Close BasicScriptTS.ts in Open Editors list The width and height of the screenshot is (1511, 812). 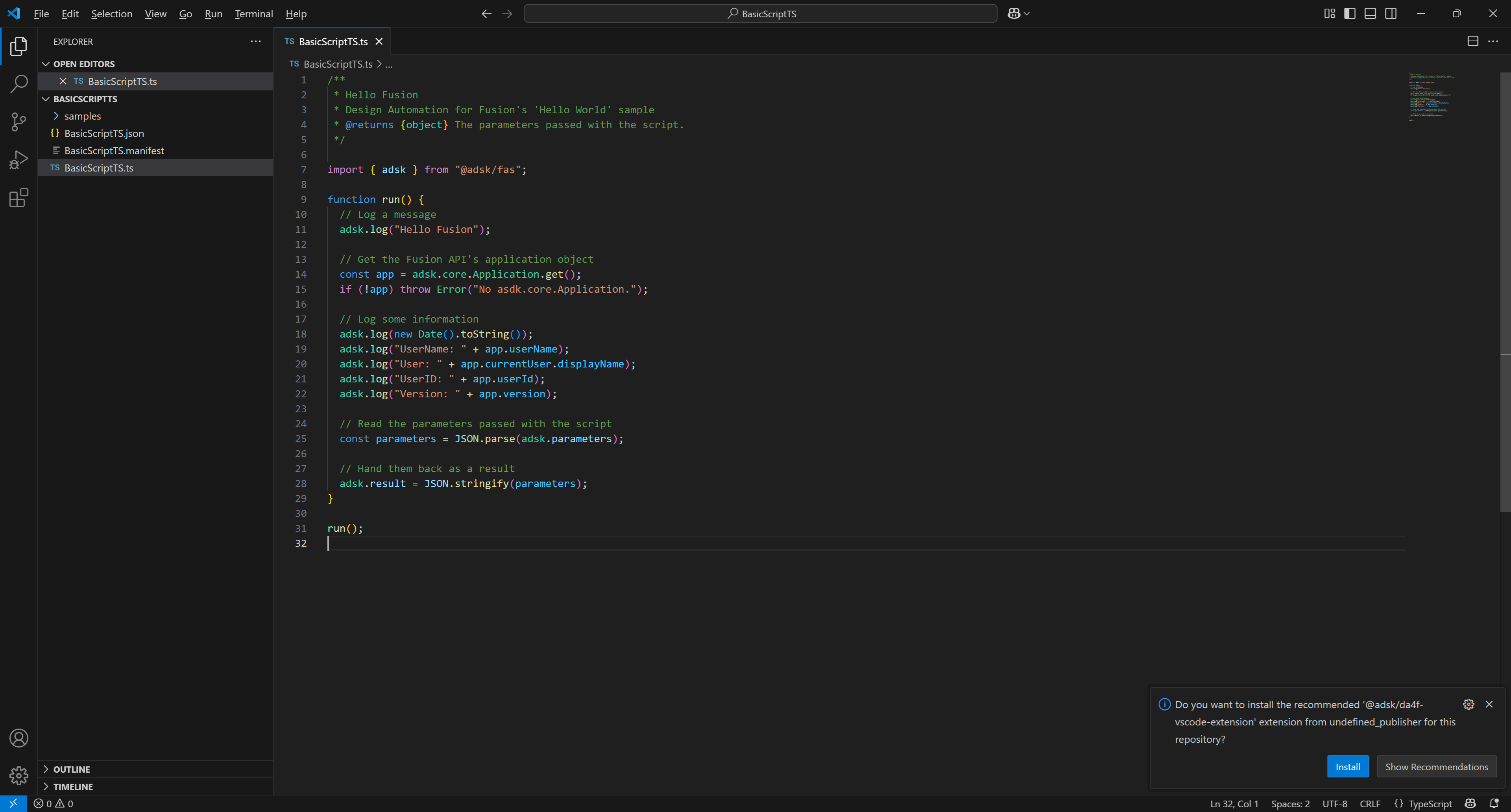click(63, 81)
